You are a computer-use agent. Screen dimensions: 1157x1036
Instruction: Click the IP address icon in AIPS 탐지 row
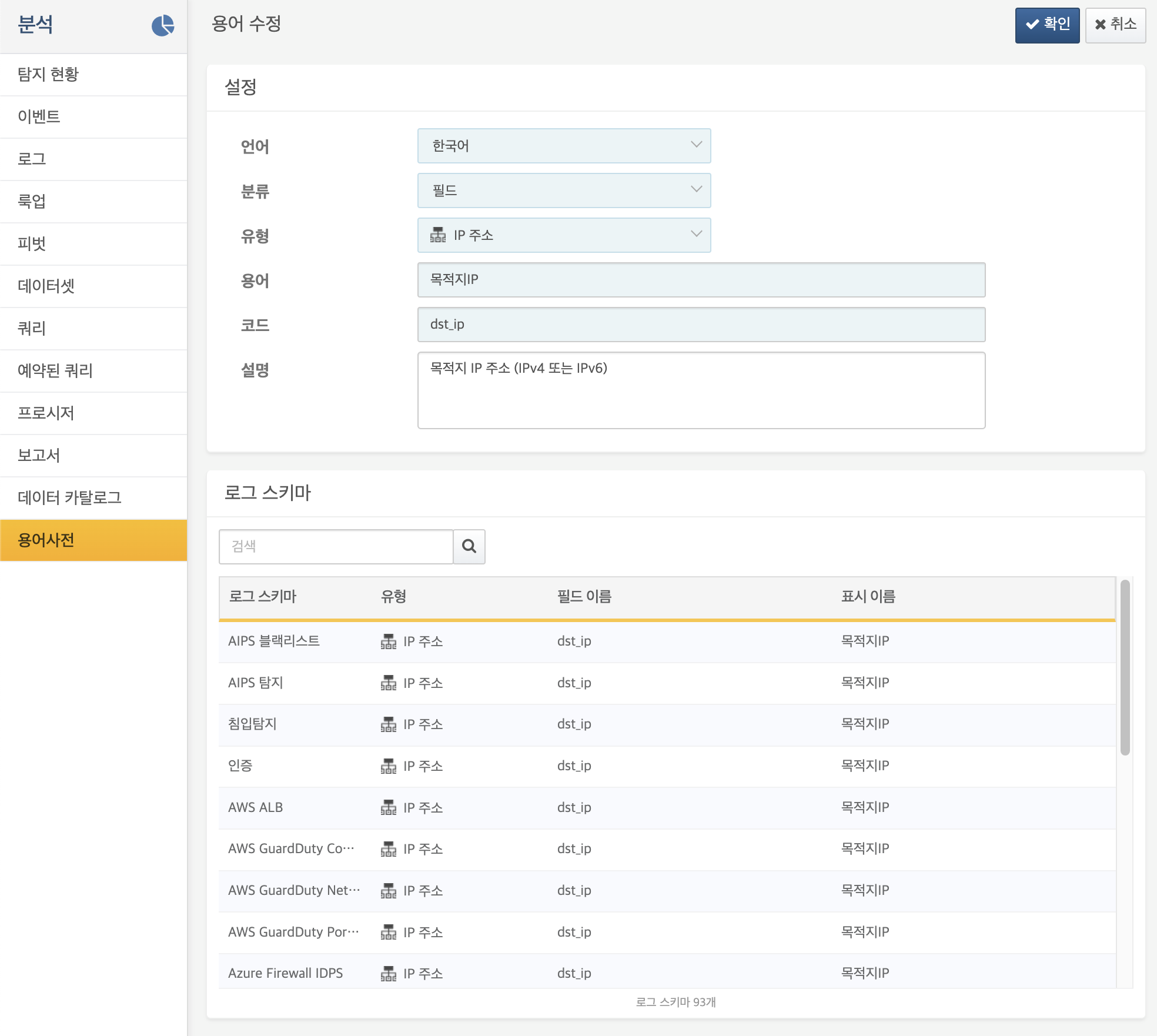click(389, 683)
